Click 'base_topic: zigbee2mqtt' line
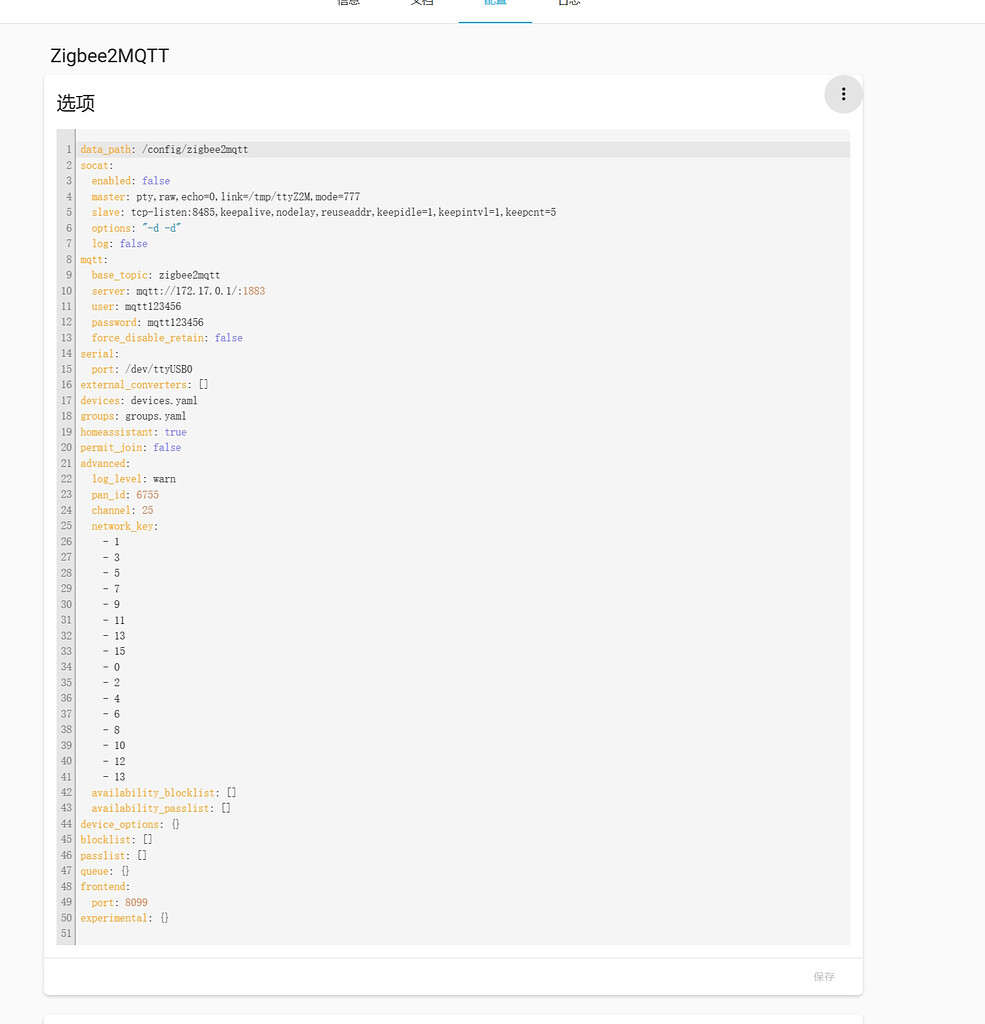Viewport: 985px width, 1024px height. 155,275
